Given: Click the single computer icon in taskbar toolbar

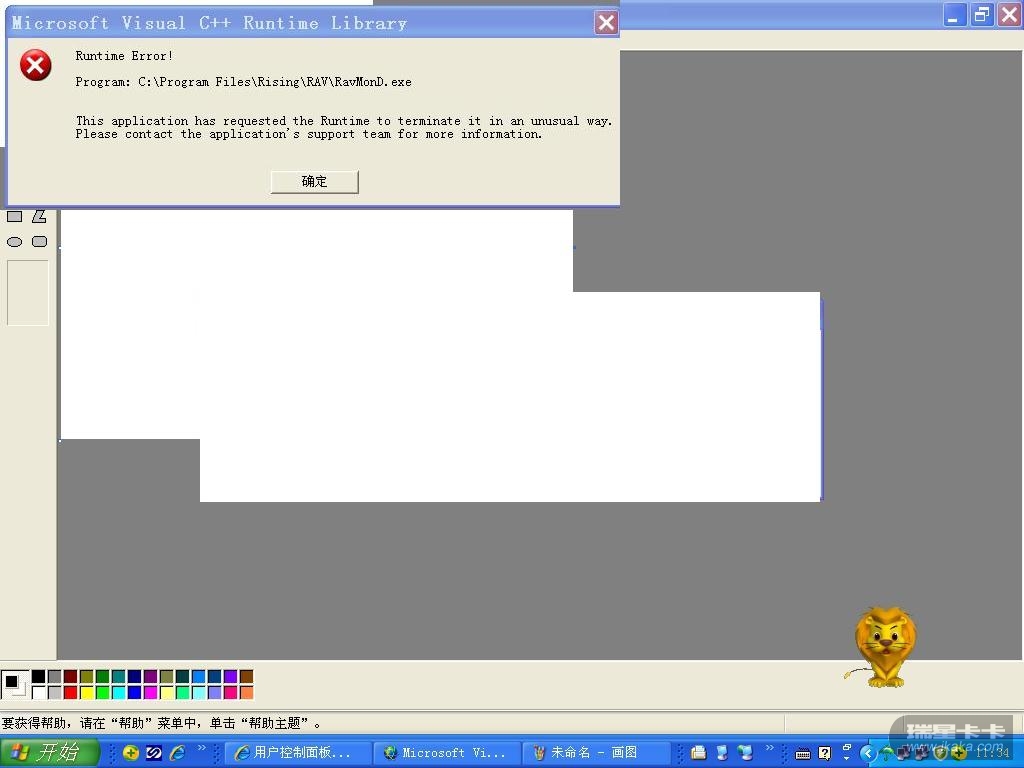Looking at the screenshot, I should (722, 752).
